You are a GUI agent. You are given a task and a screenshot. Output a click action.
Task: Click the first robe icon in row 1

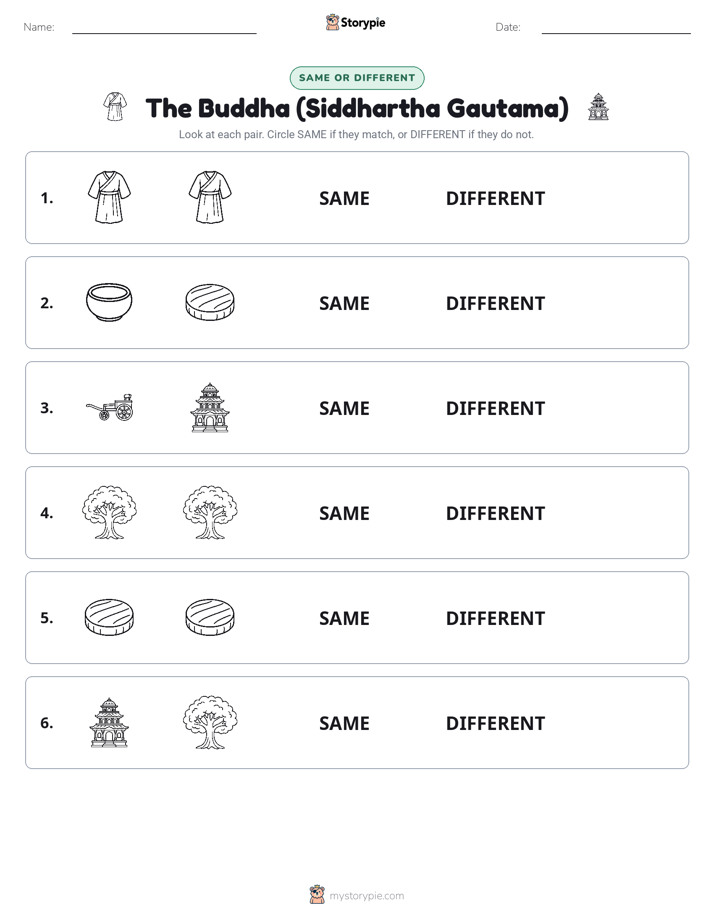(x=109, y=197)
